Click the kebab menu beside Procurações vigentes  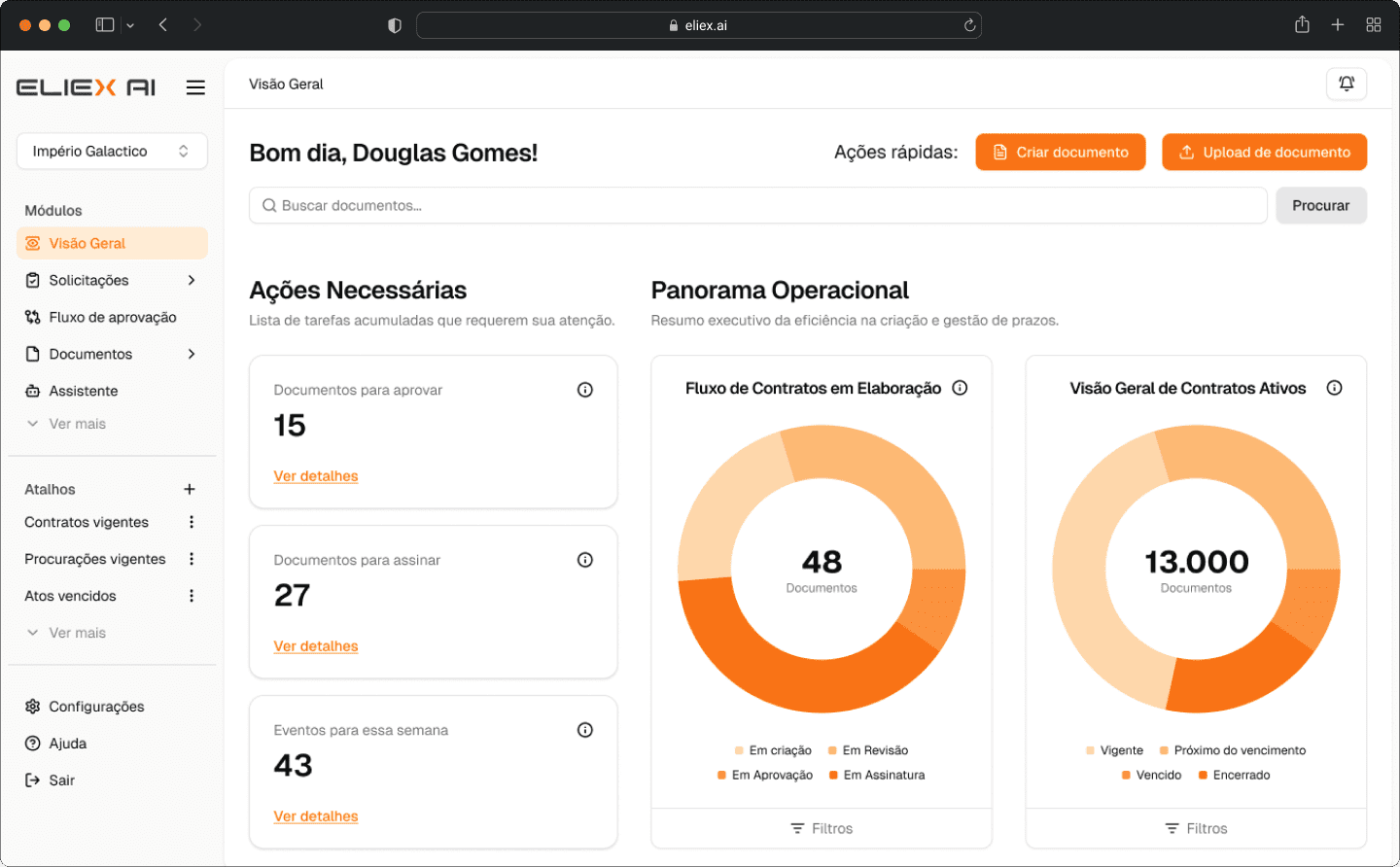192,559
